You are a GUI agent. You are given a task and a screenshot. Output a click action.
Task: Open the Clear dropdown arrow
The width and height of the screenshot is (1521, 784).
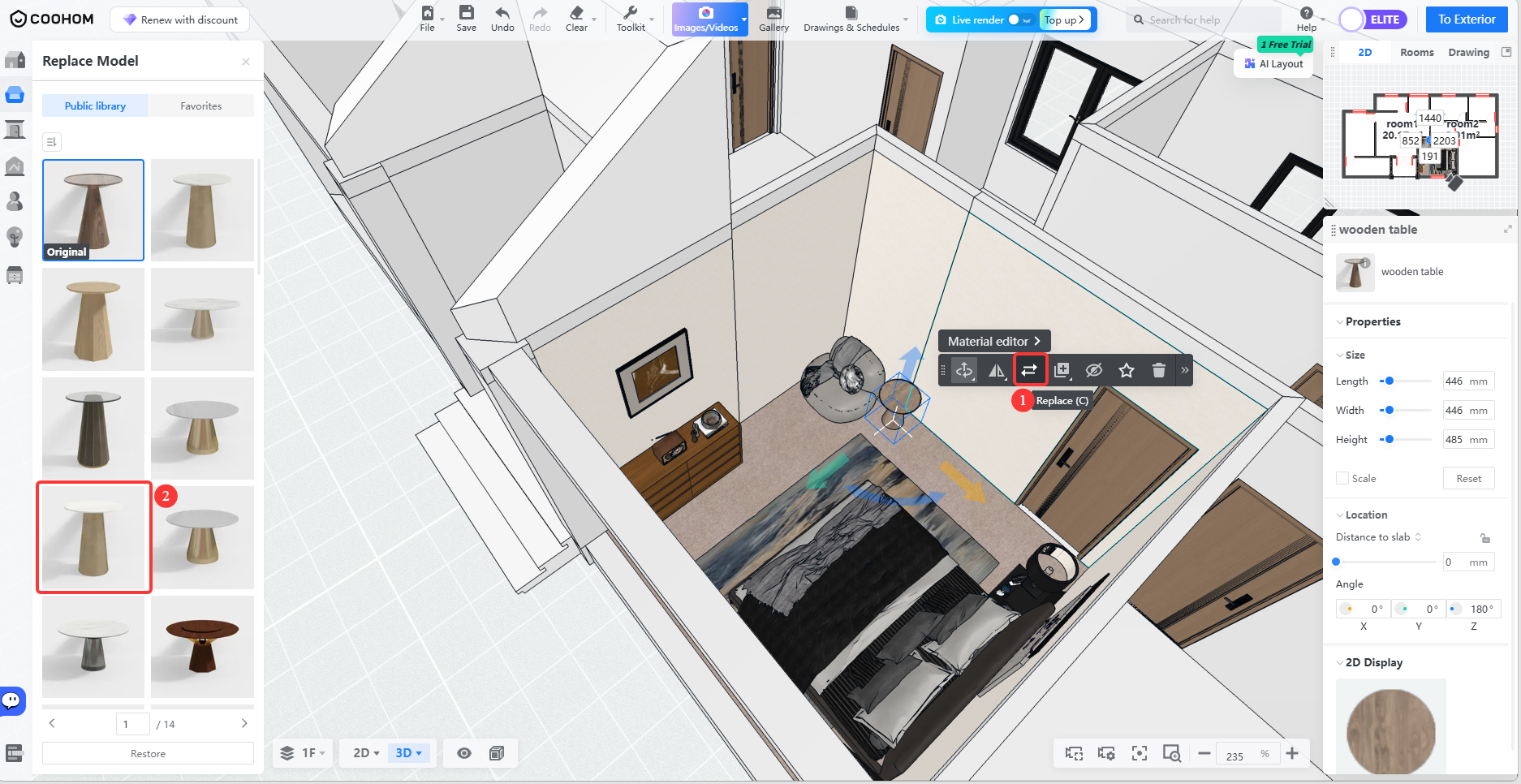point(594,19)
